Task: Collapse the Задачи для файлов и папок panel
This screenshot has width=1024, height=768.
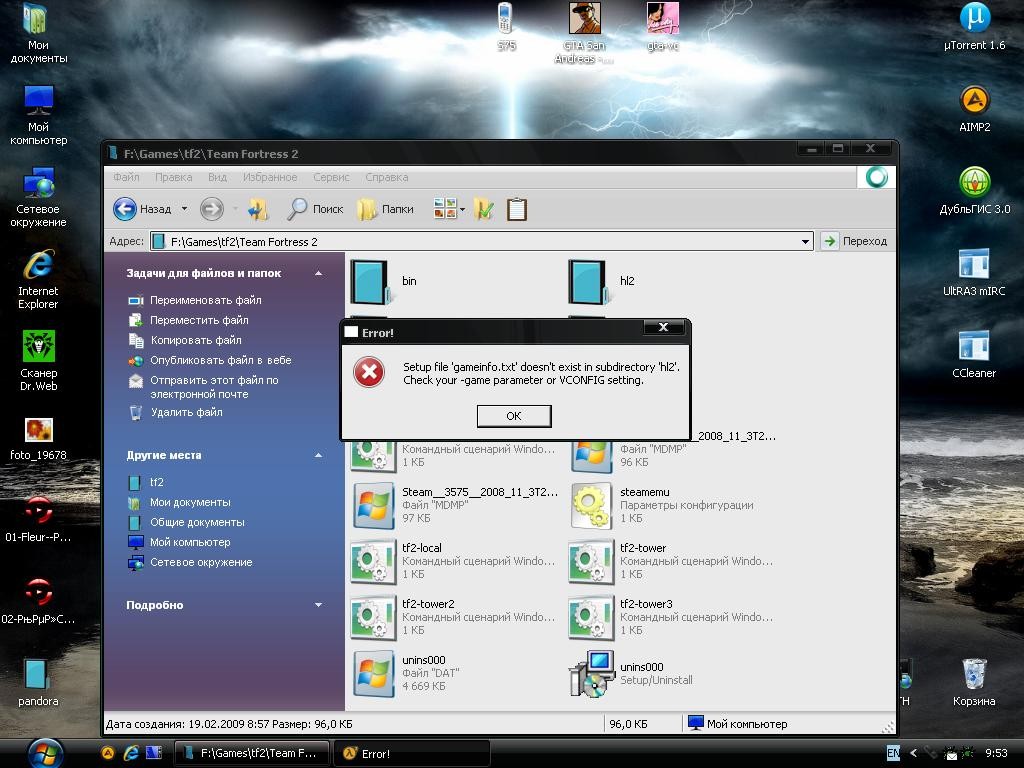Action: tap(318, 273)
